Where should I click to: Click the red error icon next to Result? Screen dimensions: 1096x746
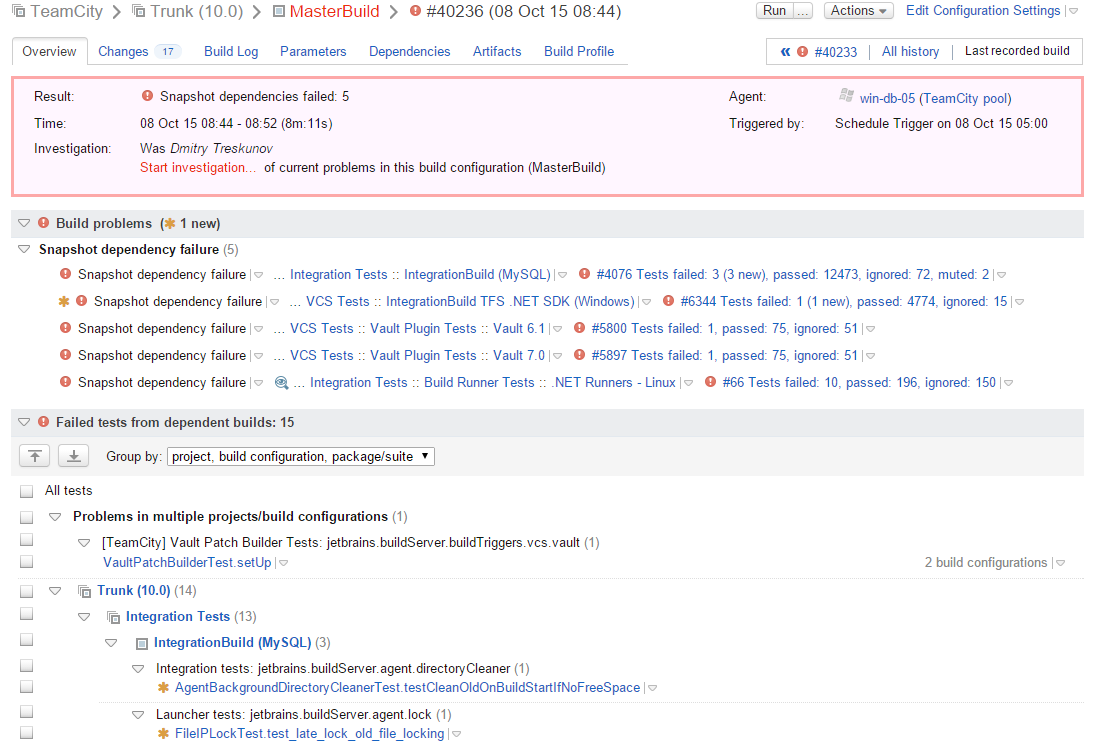click(x=147, y=96)
